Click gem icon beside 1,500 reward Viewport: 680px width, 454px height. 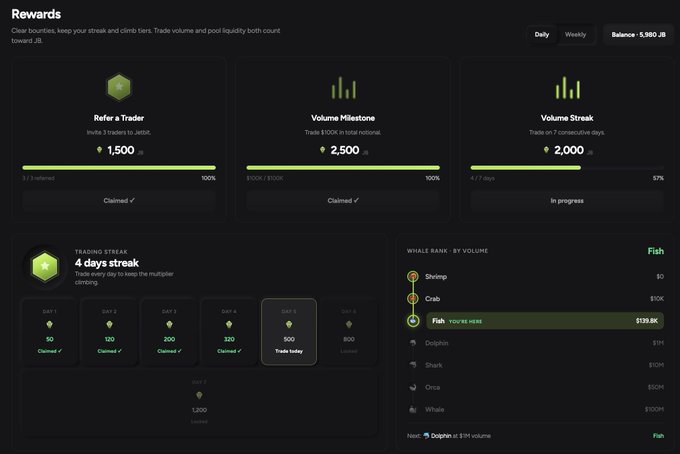click(x=99, y=150)
